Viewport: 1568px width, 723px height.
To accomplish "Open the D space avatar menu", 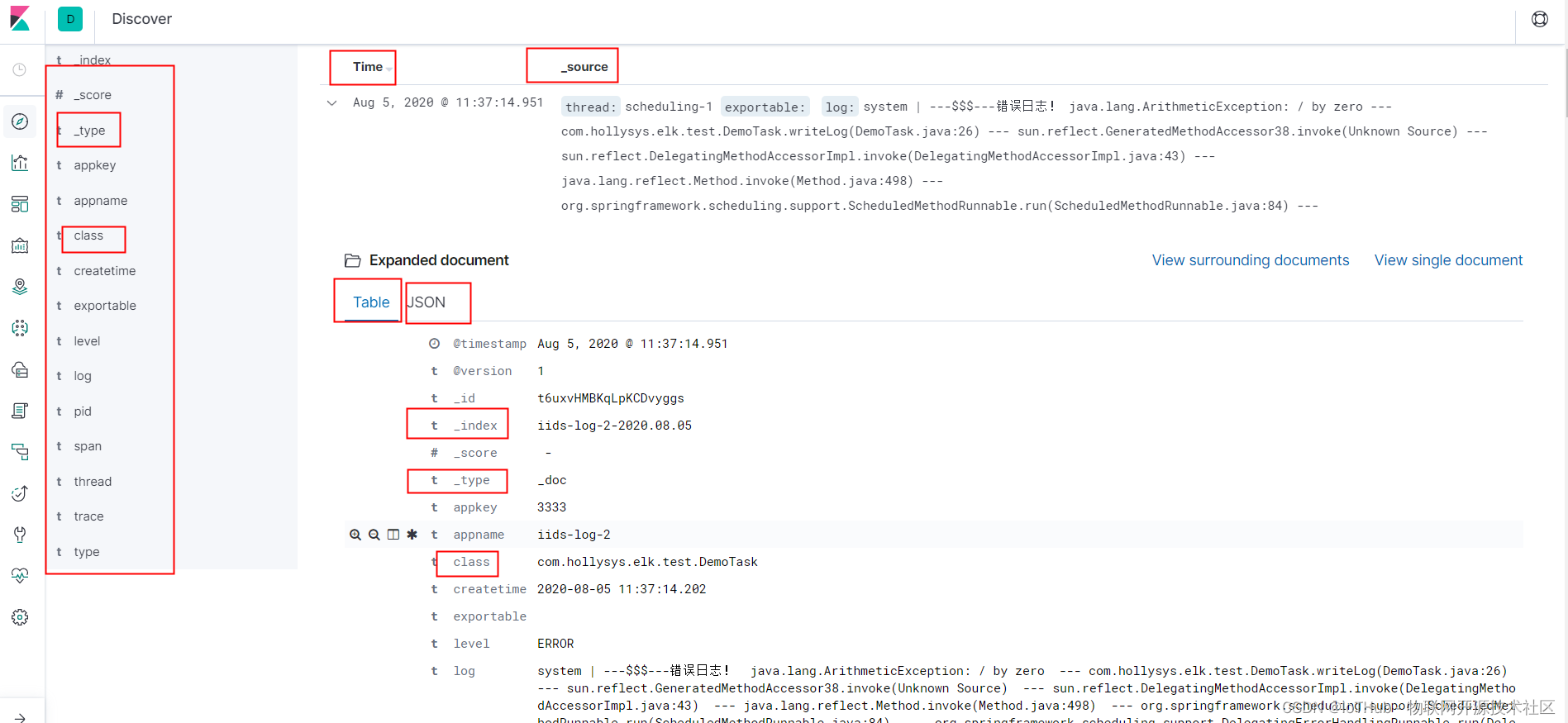I will point(70,19).
